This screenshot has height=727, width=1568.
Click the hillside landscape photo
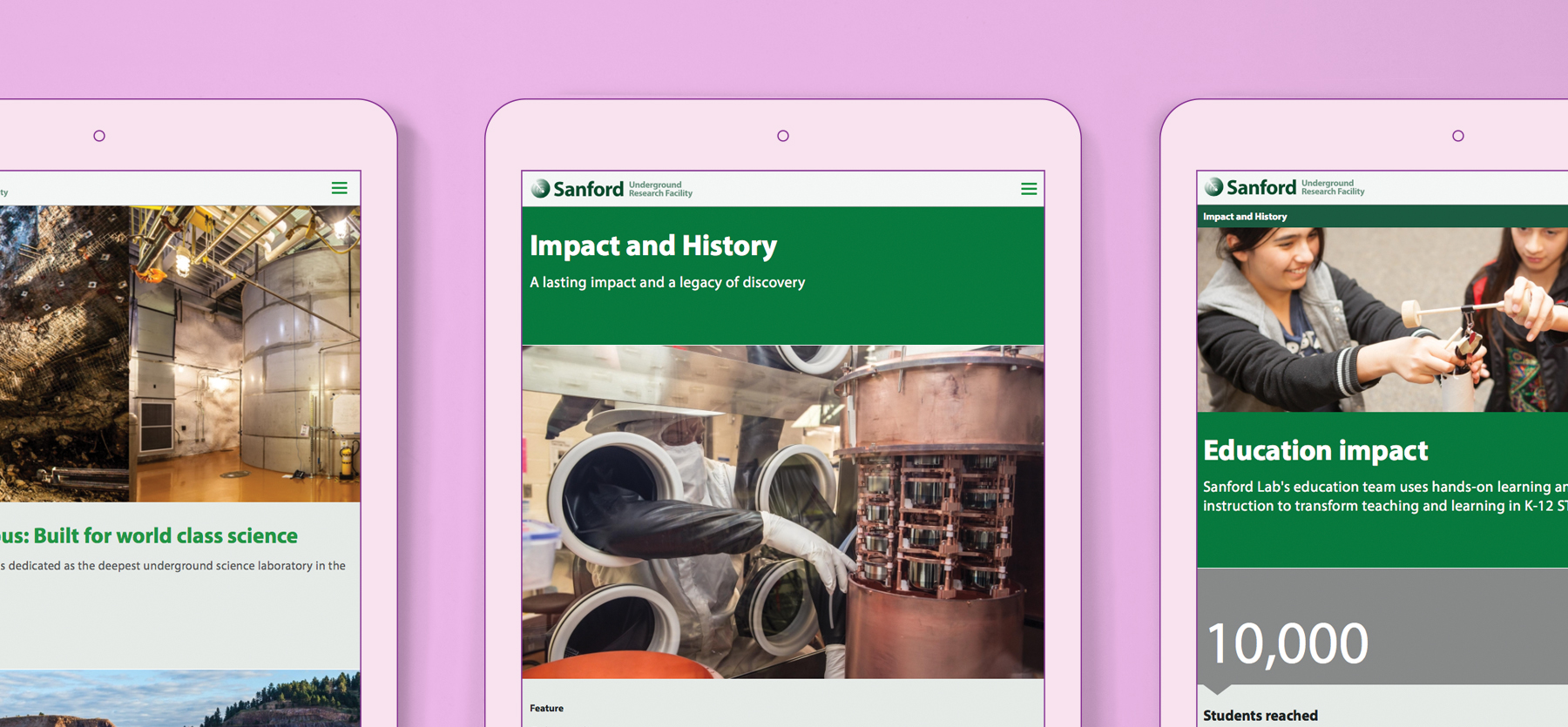pyautogui.click(x=179, y=698)
